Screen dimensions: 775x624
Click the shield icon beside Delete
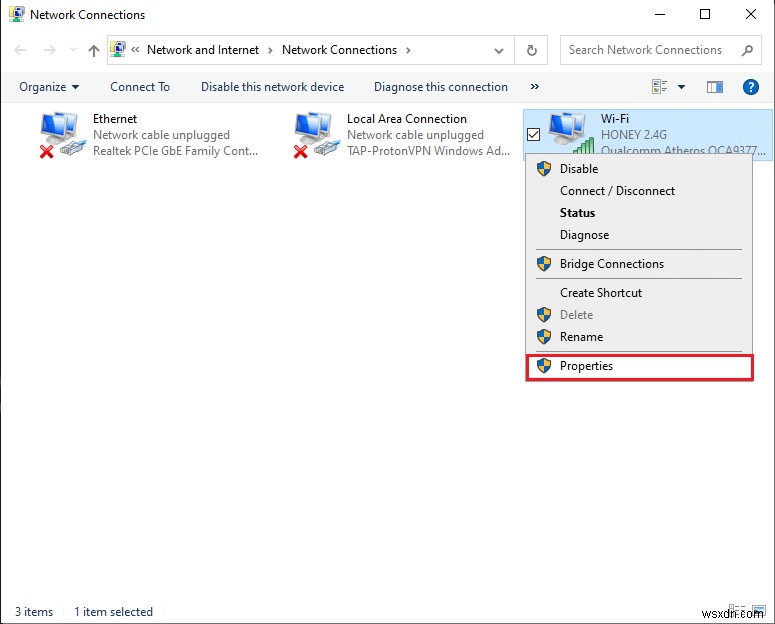coord(544,314)
